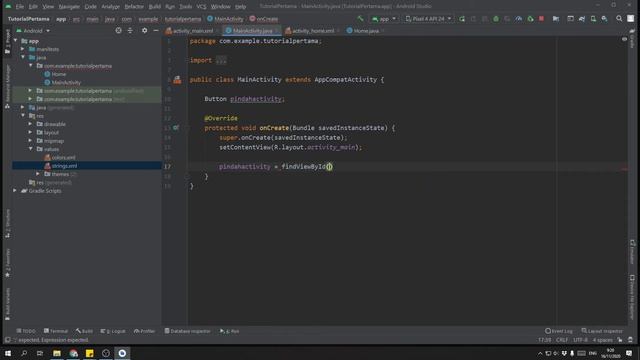
Task: Open Project panel gear settings
Action: pos(144,31)
